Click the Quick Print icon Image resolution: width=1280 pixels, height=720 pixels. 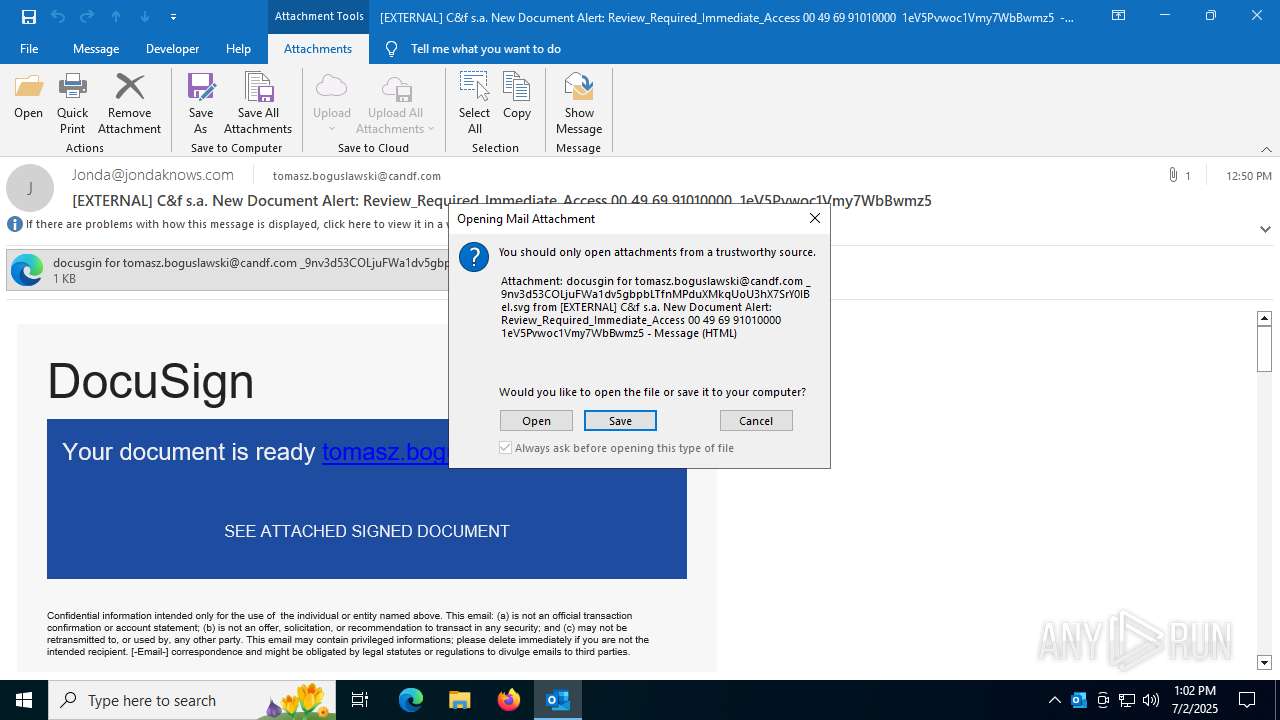(x=72, y=86)
